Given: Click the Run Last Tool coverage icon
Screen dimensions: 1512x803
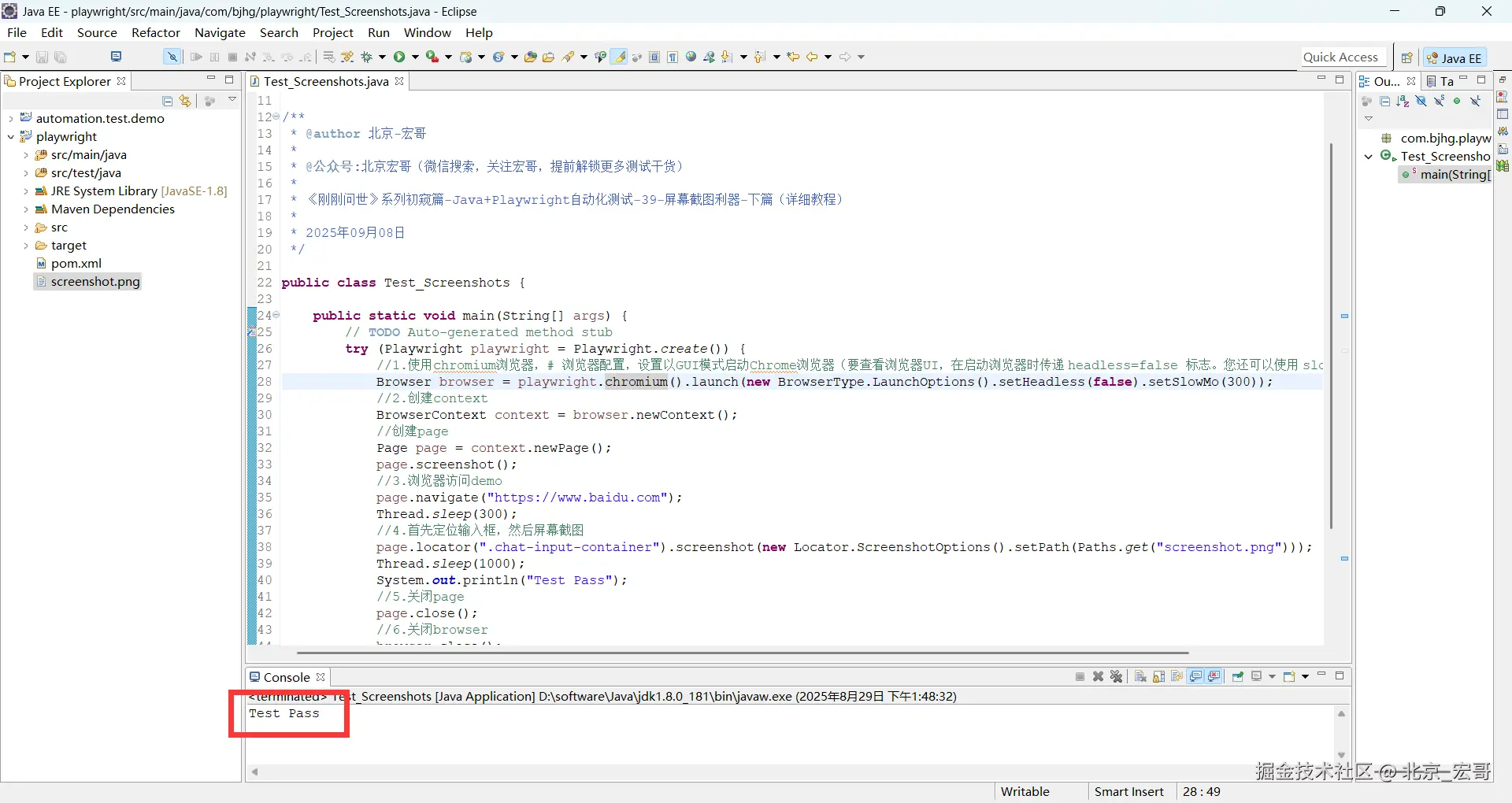Looking at the screenshot, I should click(x=431, y=57).
